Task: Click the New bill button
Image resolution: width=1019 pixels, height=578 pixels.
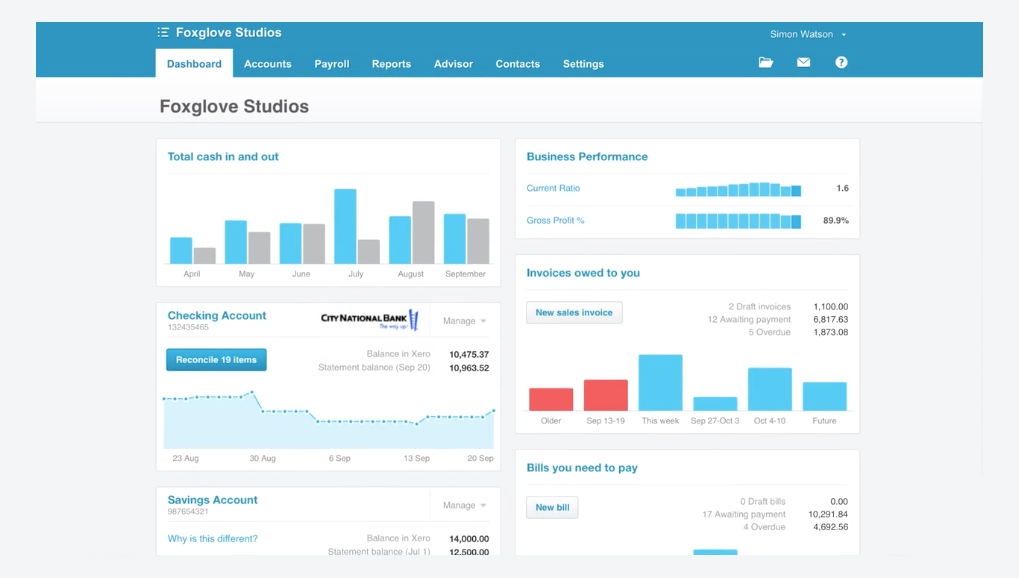Action: 551,507
